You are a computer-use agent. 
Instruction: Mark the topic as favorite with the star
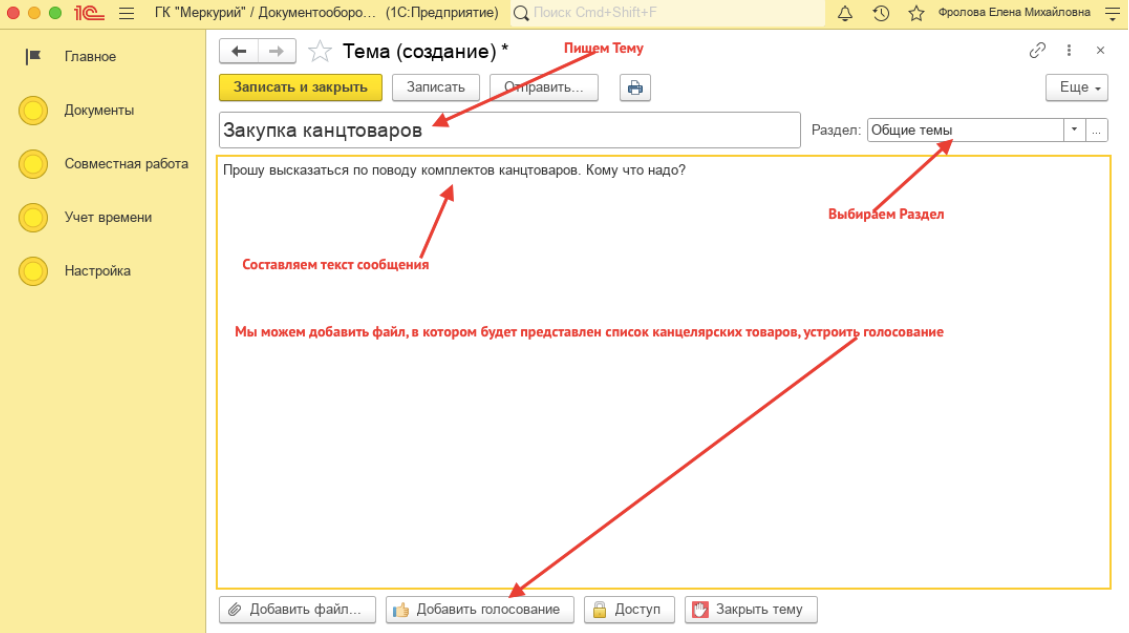pos(320,51)
